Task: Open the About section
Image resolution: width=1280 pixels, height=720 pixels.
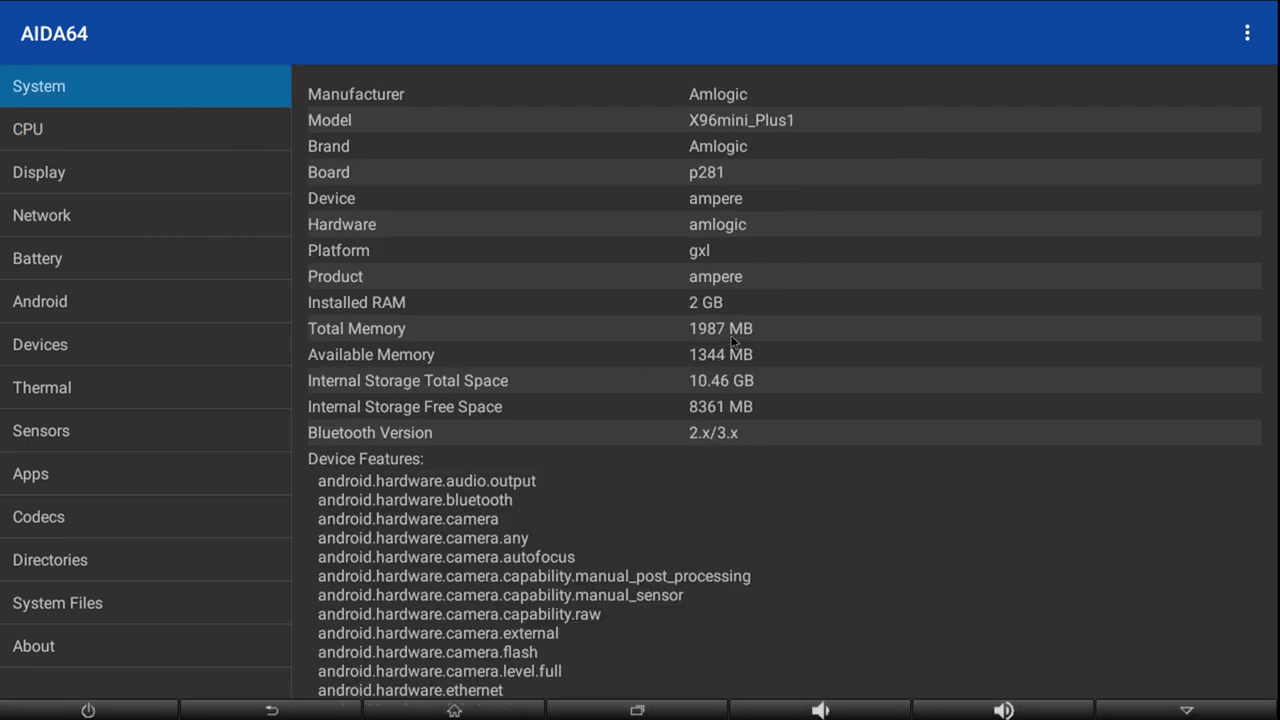Action: click(145, 645)
